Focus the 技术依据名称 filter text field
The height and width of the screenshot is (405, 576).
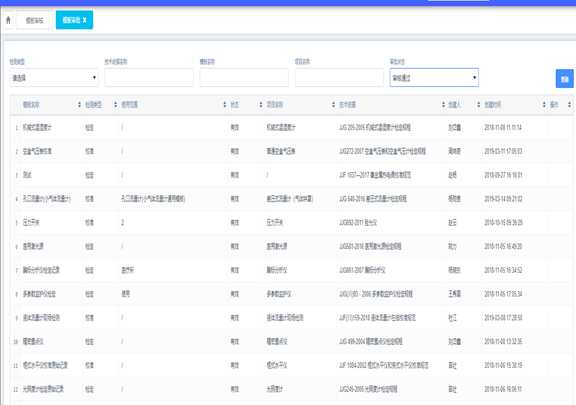point(149,78)
